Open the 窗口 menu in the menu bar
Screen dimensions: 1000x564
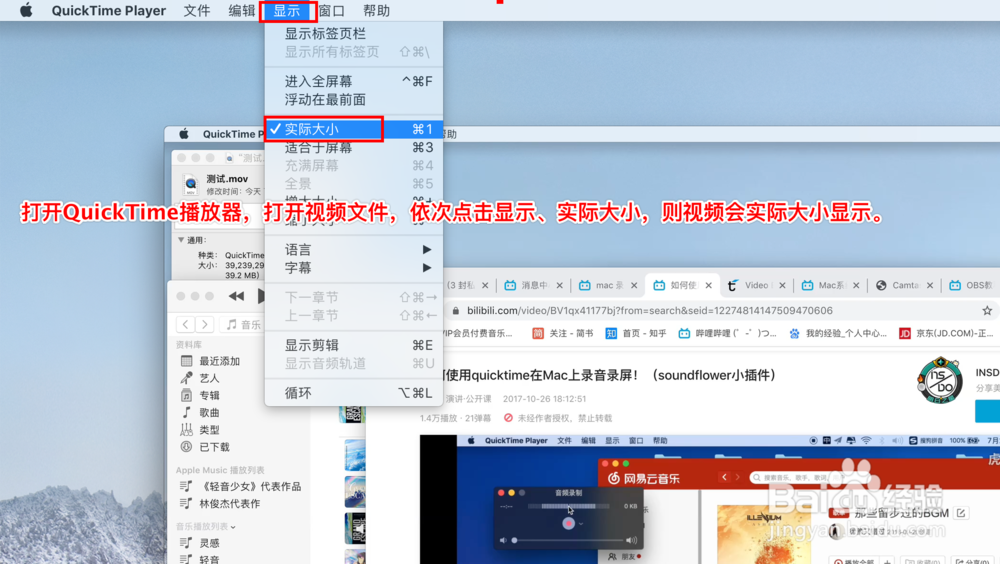click(x=331, y=10)
